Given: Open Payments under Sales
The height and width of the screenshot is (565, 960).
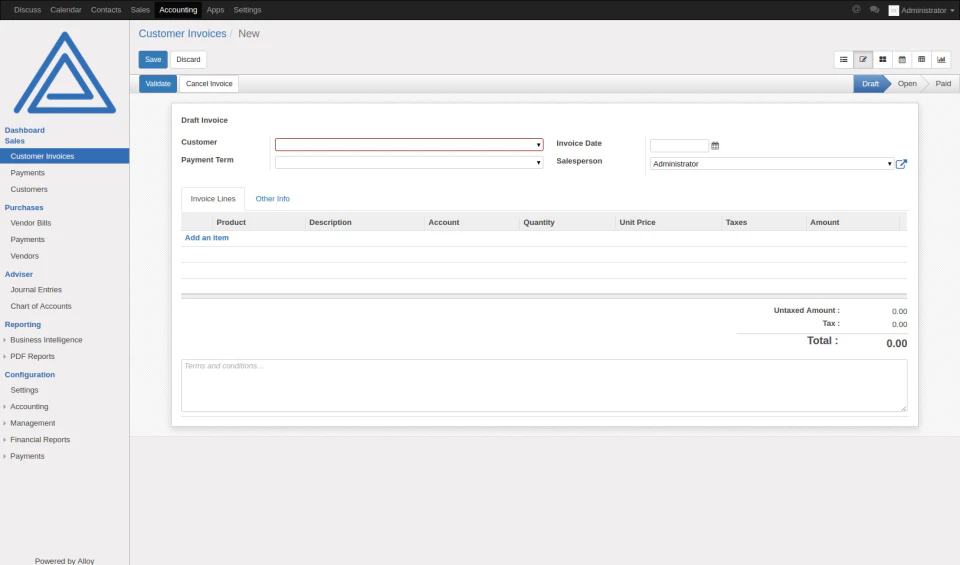Looking at the screenshot, I should coord(28,173).
